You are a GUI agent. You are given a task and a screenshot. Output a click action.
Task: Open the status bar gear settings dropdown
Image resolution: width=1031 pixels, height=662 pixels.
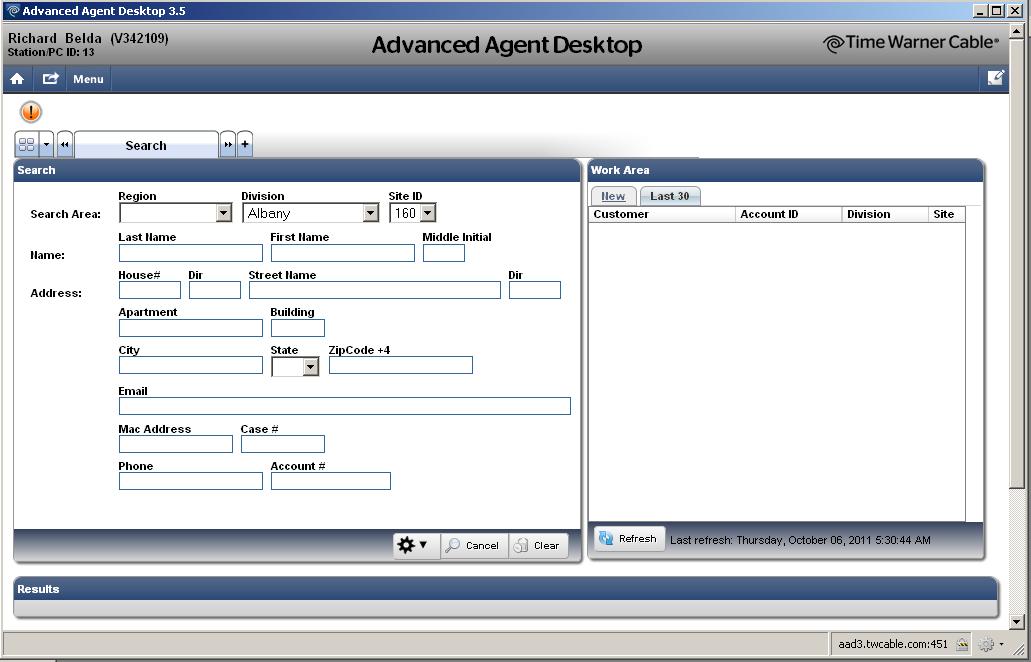pos(991,644)
